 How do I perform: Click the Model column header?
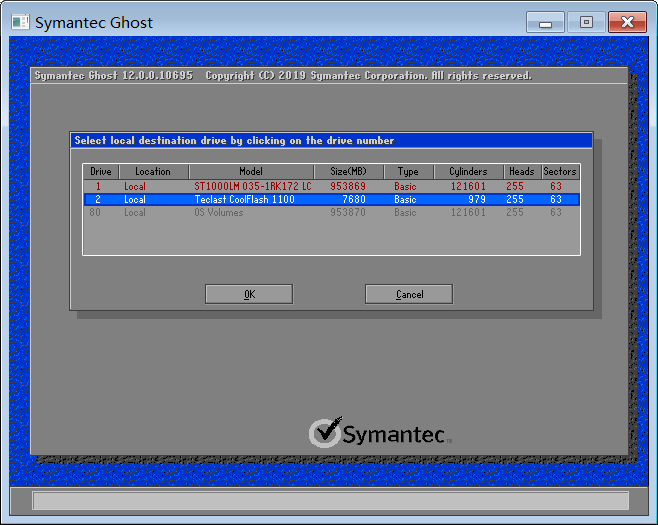click(x=251, y=172)
